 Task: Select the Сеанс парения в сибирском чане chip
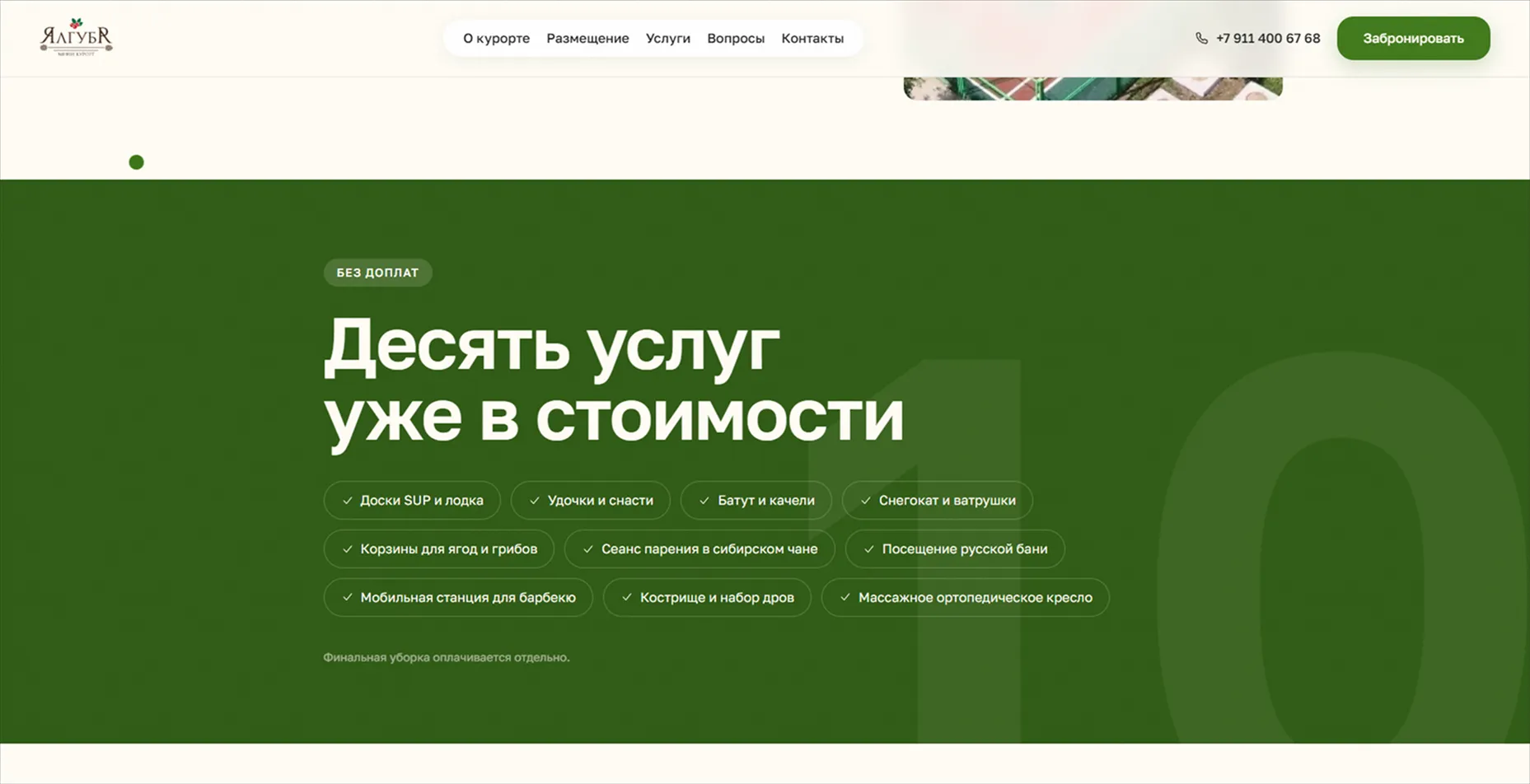[x=699, y=549]
